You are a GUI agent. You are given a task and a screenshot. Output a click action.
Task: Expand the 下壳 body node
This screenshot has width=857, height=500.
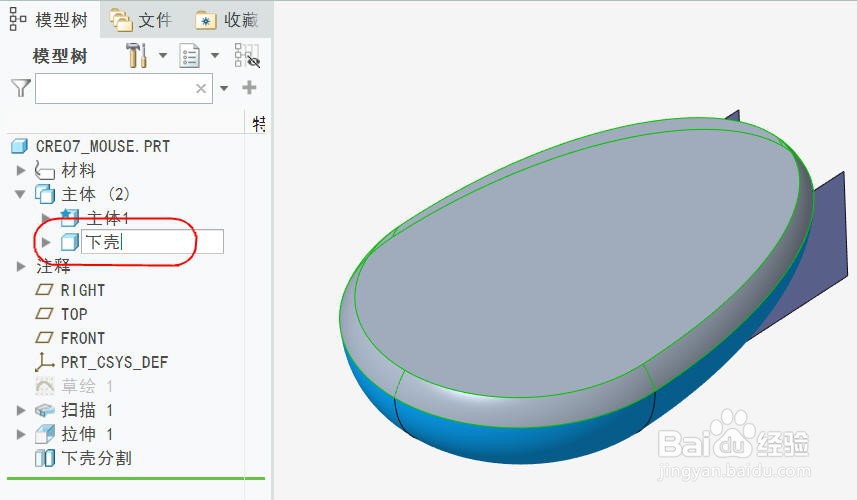click(46, 242)
